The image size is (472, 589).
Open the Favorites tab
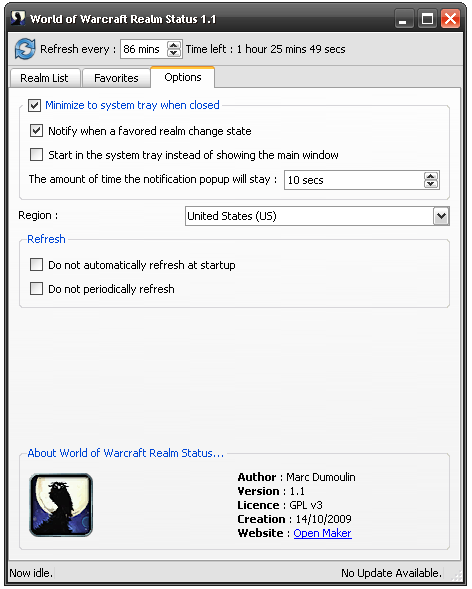(x=116, y=78)
